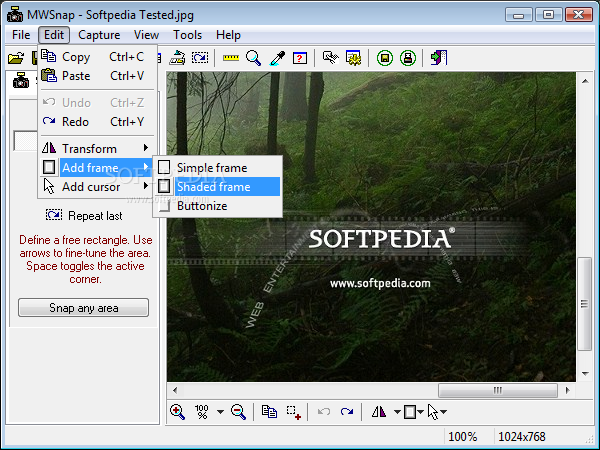
Task: Click the Zoom out magnifier icon
Action: pos(238,412)
